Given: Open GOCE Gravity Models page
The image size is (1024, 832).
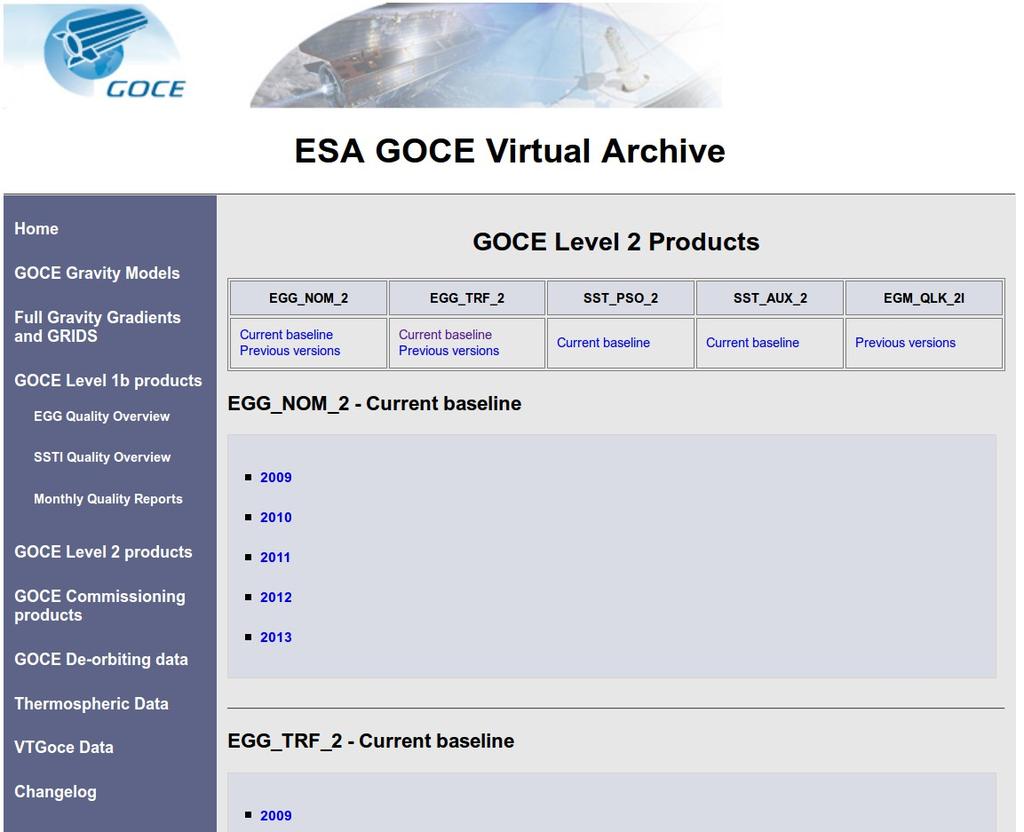Looking at the screenshot, I should coord(97,273).
